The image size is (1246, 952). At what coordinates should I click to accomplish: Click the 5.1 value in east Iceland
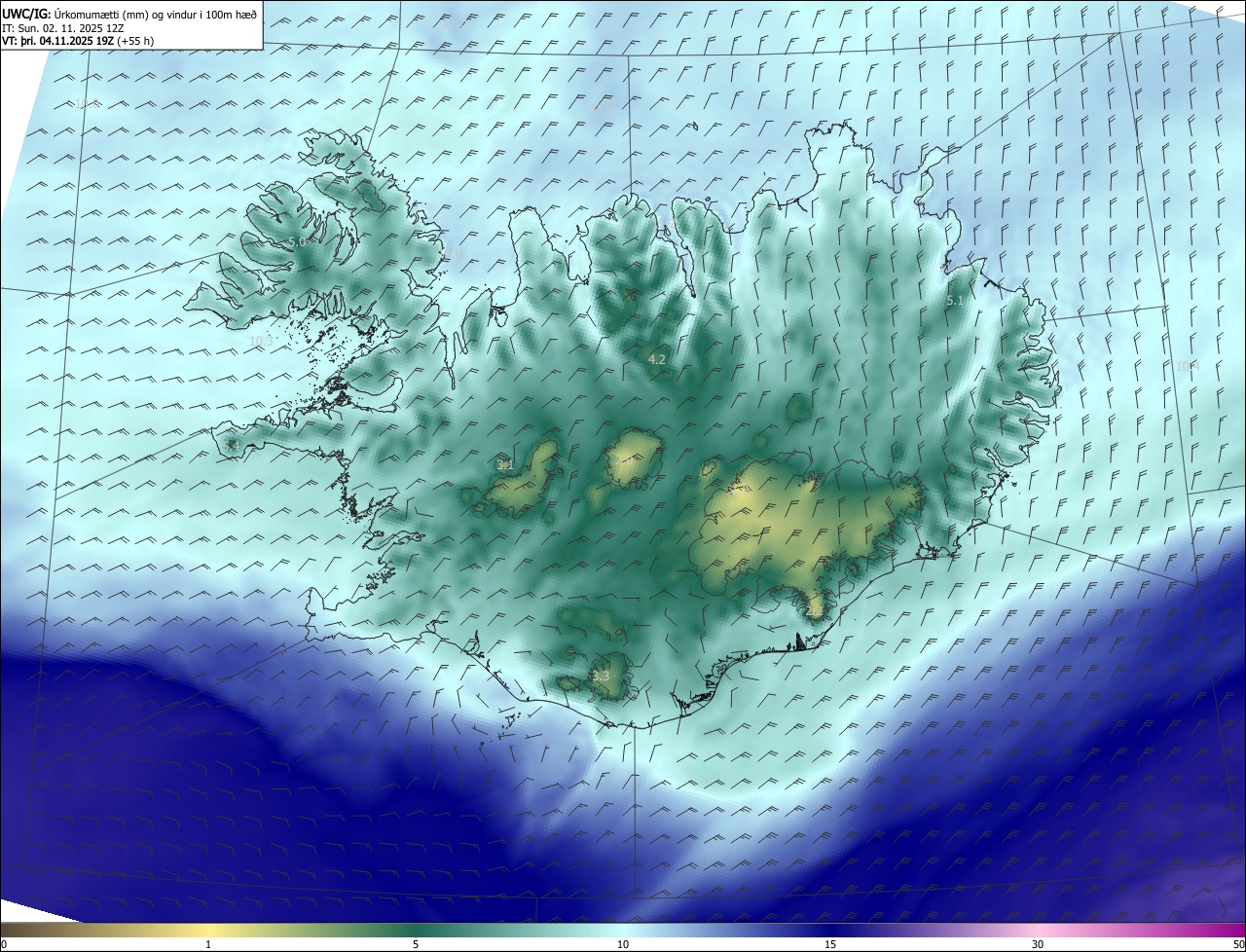pyautogui.click(x=955, y=301)
